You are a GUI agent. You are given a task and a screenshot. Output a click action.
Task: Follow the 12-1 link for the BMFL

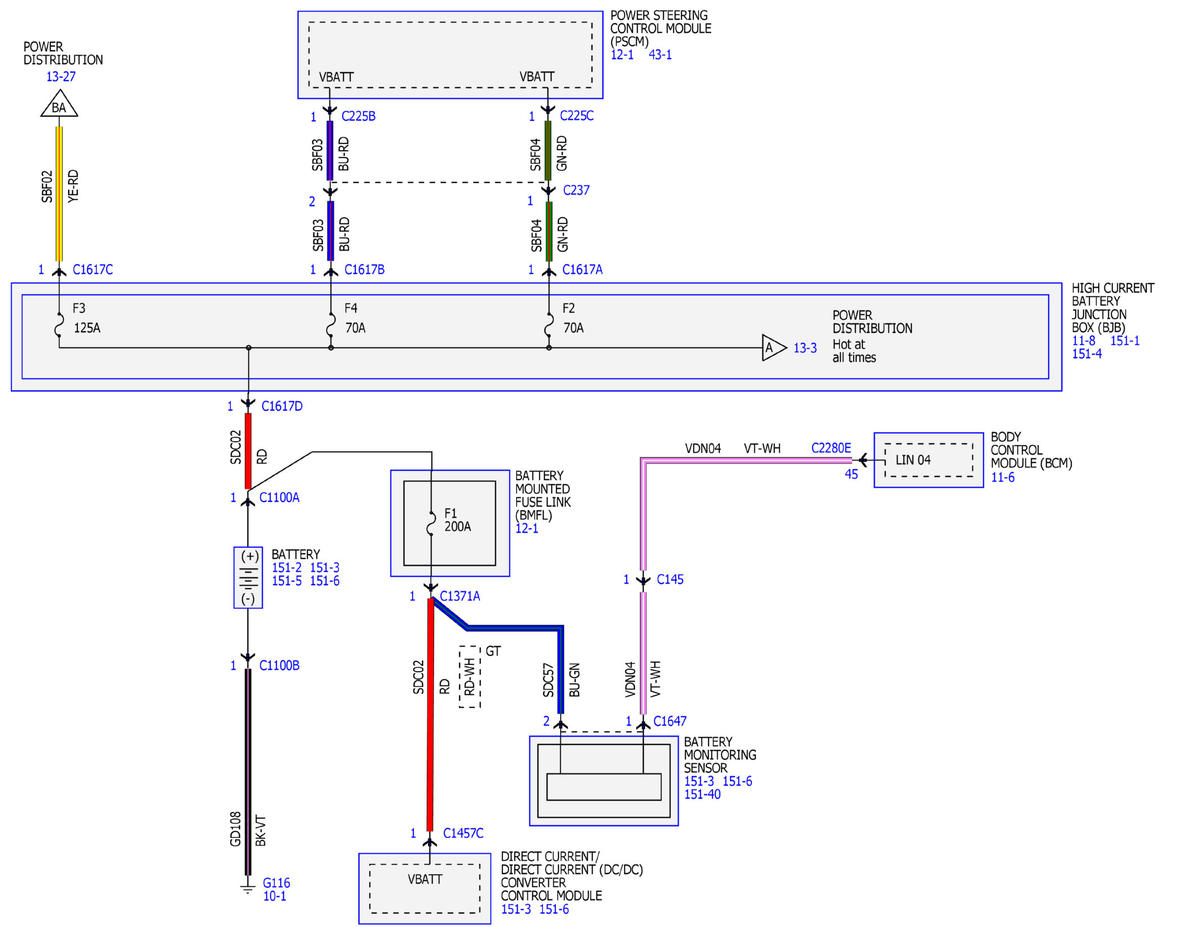[527, 528]
